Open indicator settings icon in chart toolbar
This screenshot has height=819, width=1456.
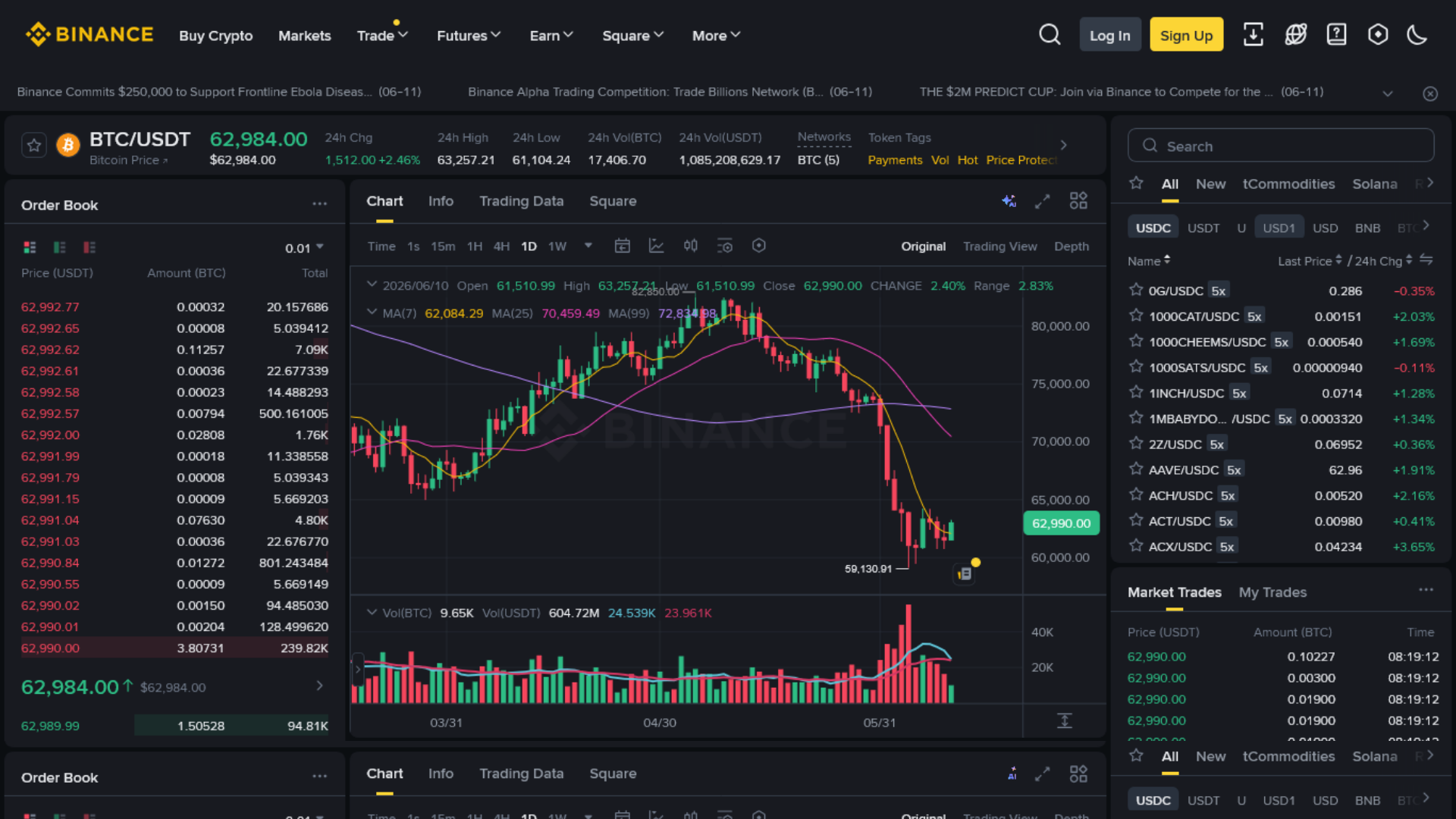[x=725, y=246]
